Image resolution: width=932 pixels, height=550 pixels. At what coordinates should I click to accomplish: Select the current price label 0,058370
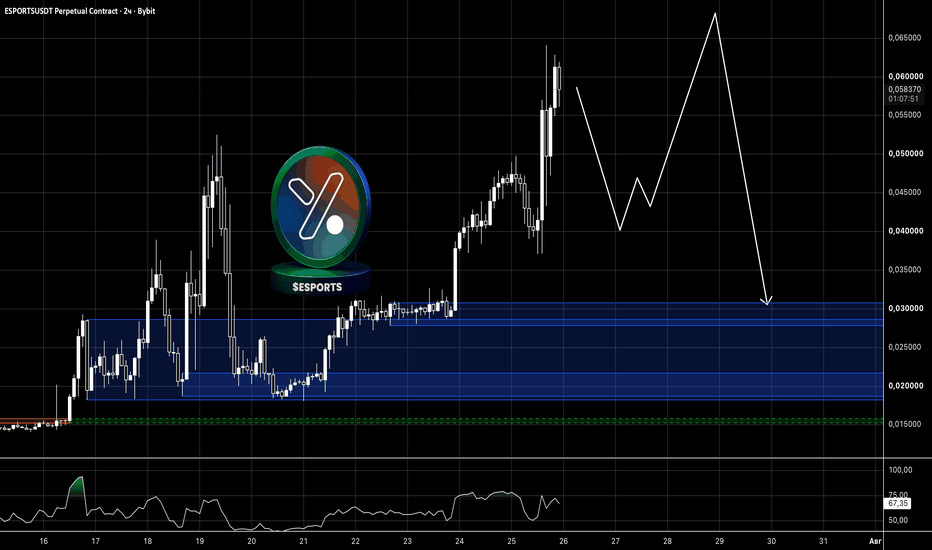905,89
